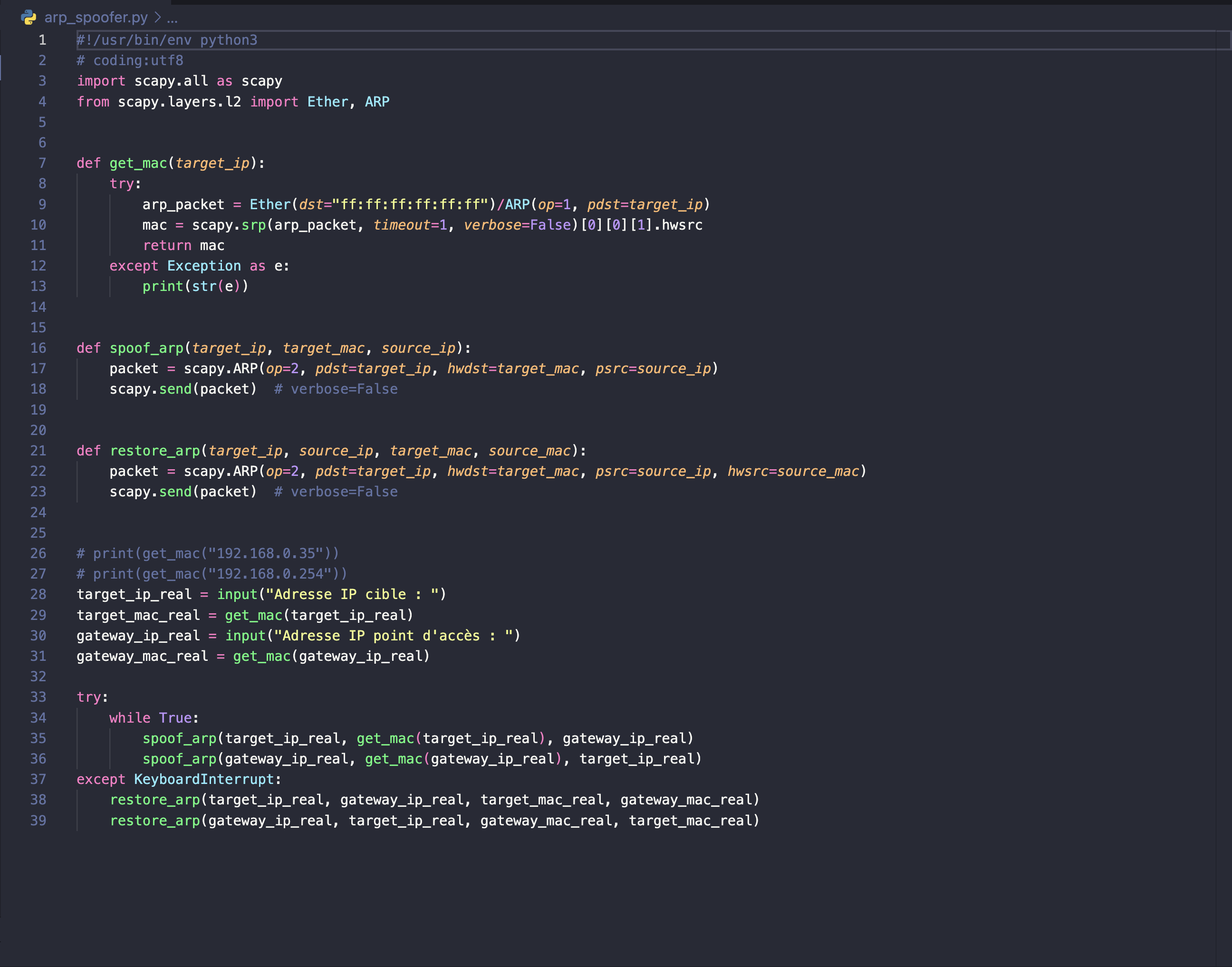This screenshot has height=967, width=1232.
Task: Click 'try:' keyword on line 33
Action: point(92,697)
